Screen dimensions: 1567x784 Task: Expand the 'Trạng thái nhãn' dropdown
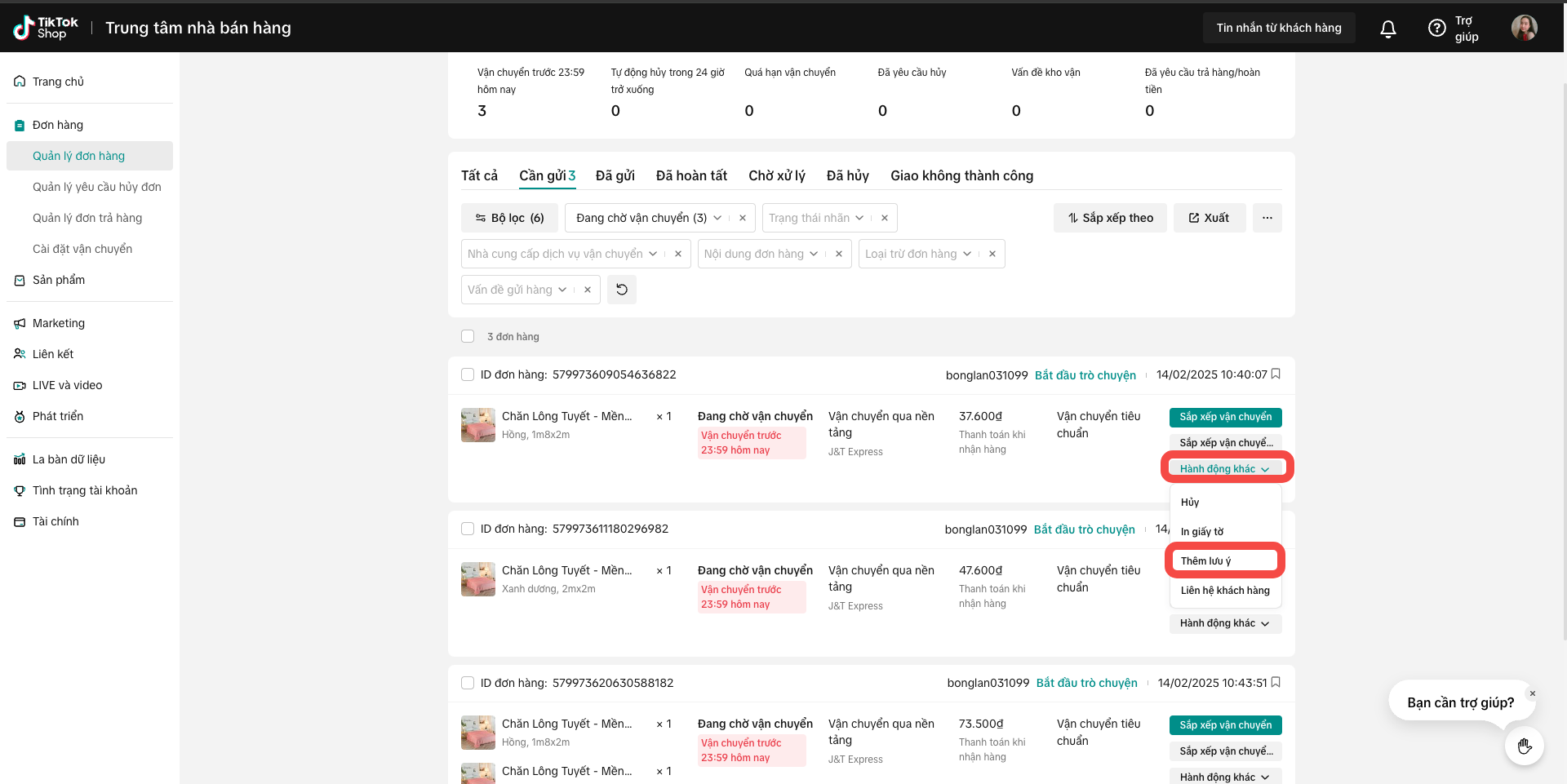pos(816,218)
